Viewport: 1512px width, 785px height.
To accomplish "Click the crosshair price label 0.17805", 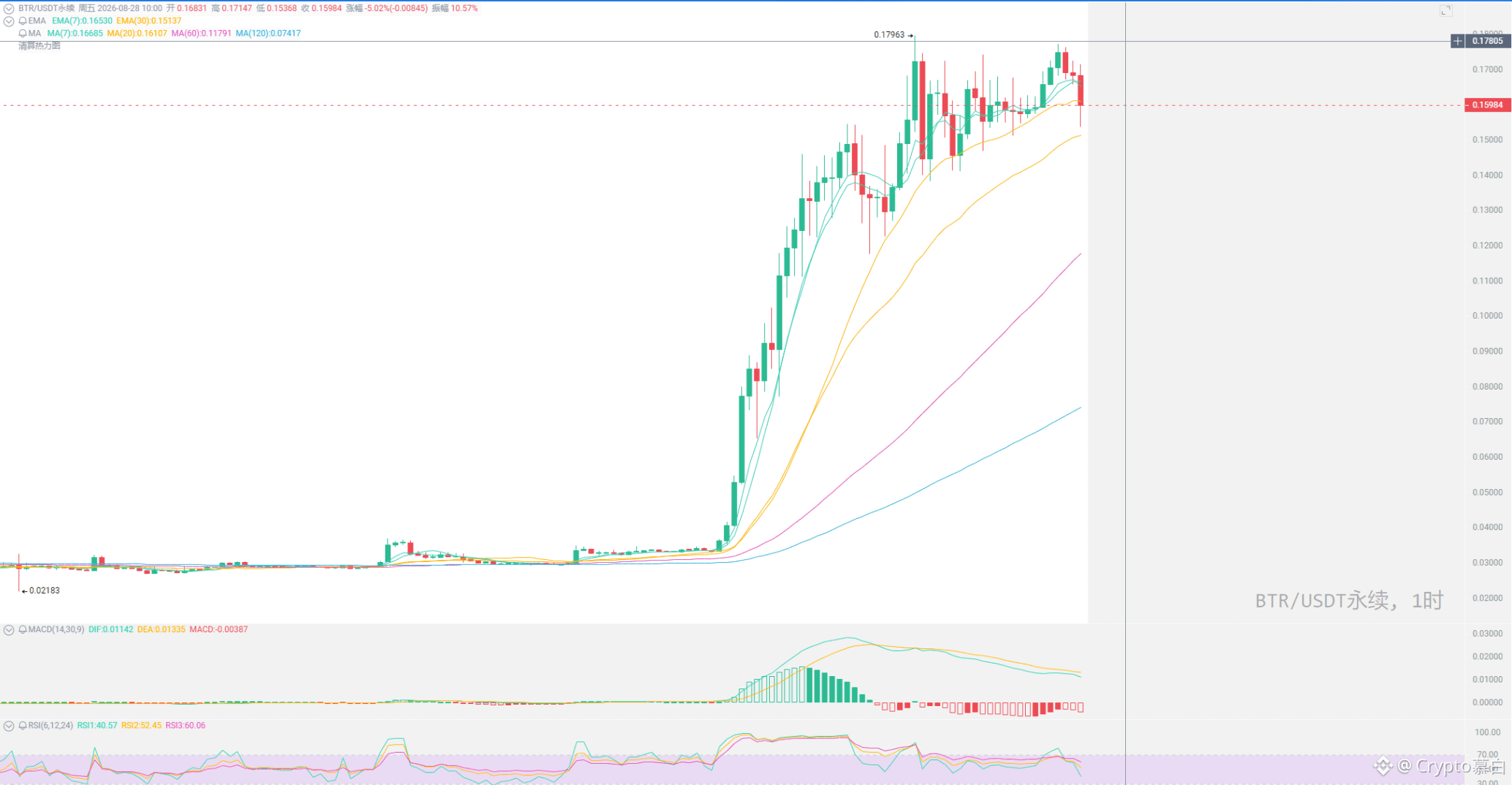I will 1488,41.
